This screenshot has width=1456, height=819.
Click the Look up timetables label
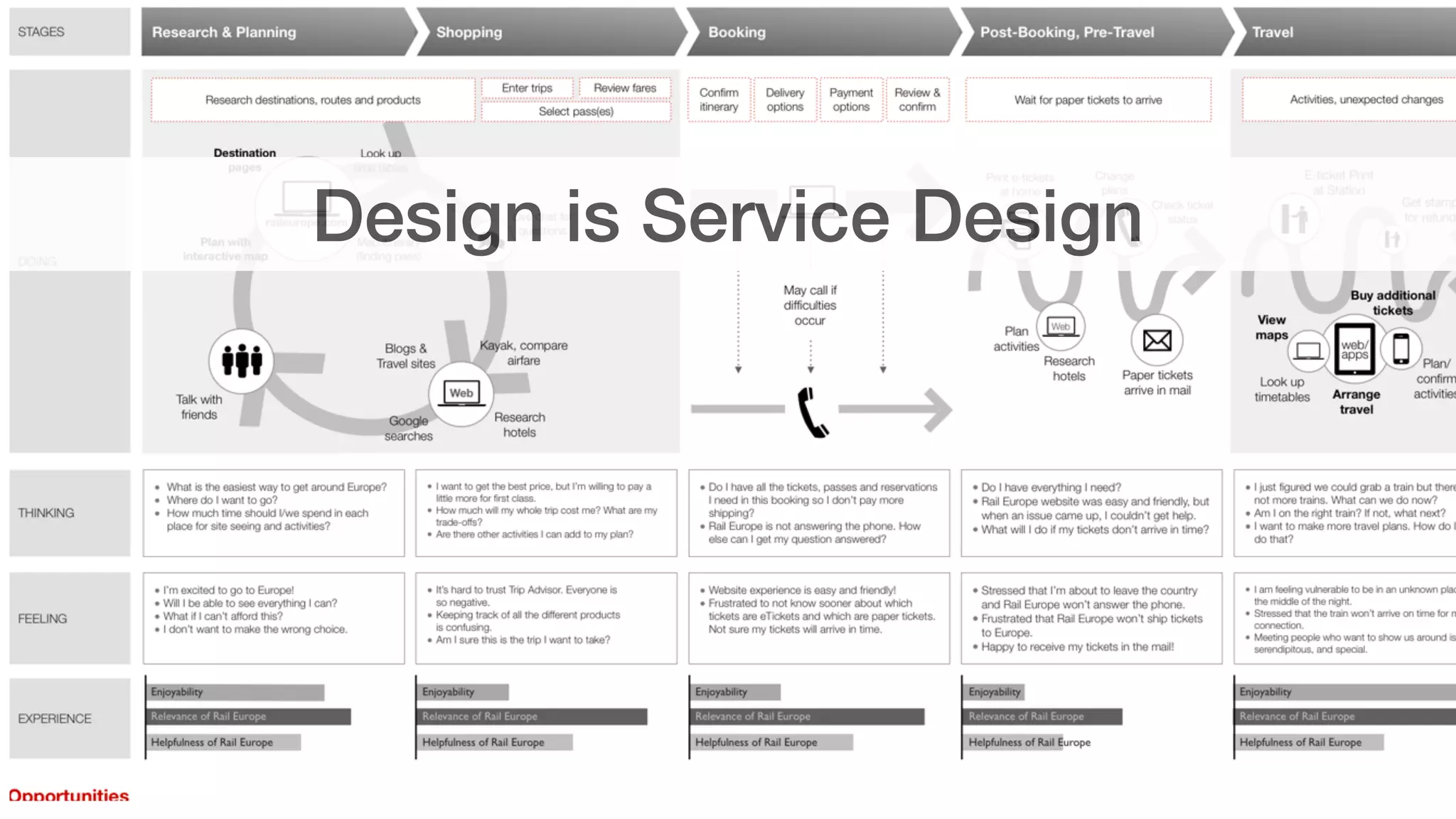[x=1283, y=390]
